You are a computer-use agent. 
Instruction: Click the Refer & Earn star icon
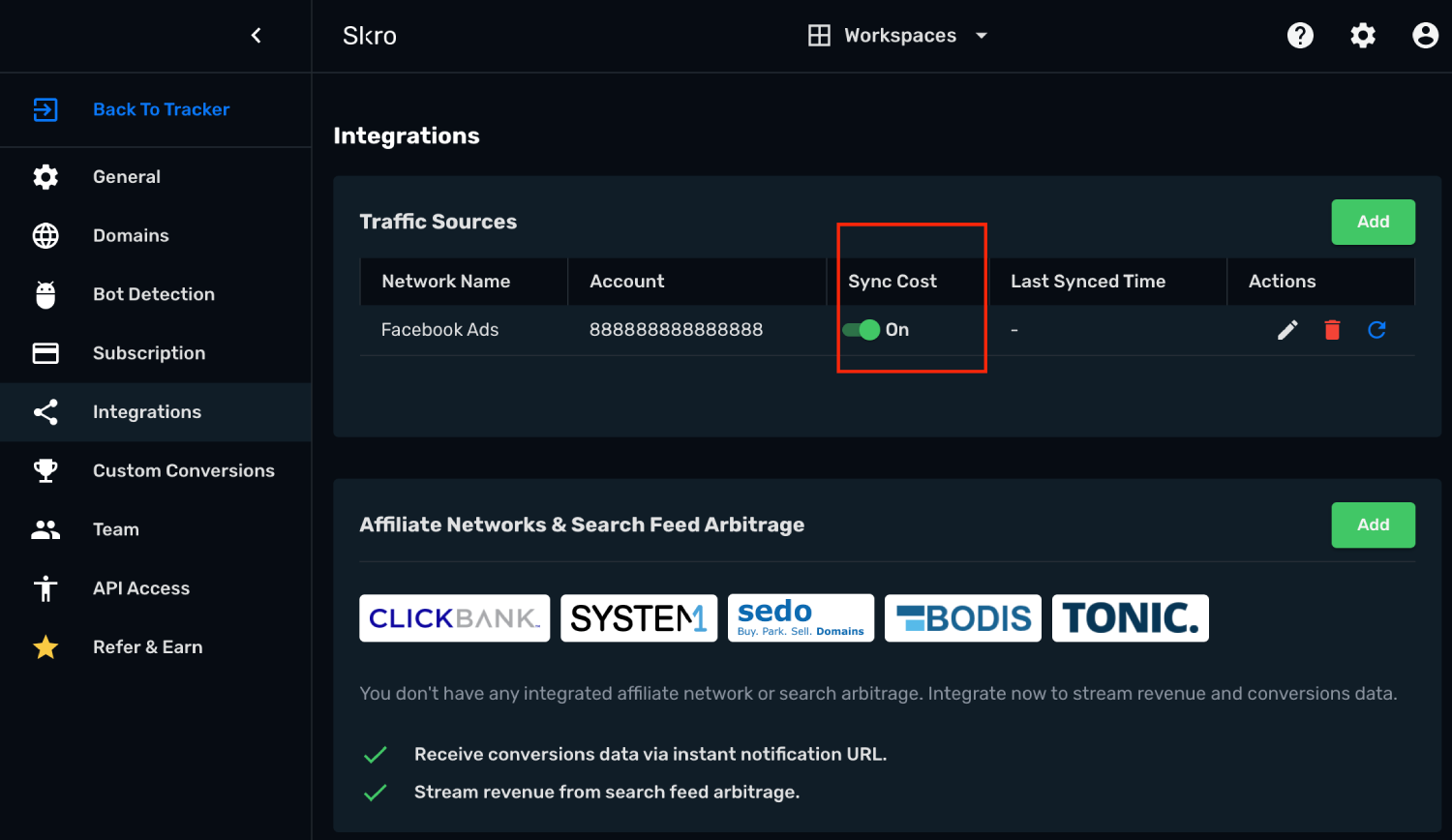pos(45,647)
